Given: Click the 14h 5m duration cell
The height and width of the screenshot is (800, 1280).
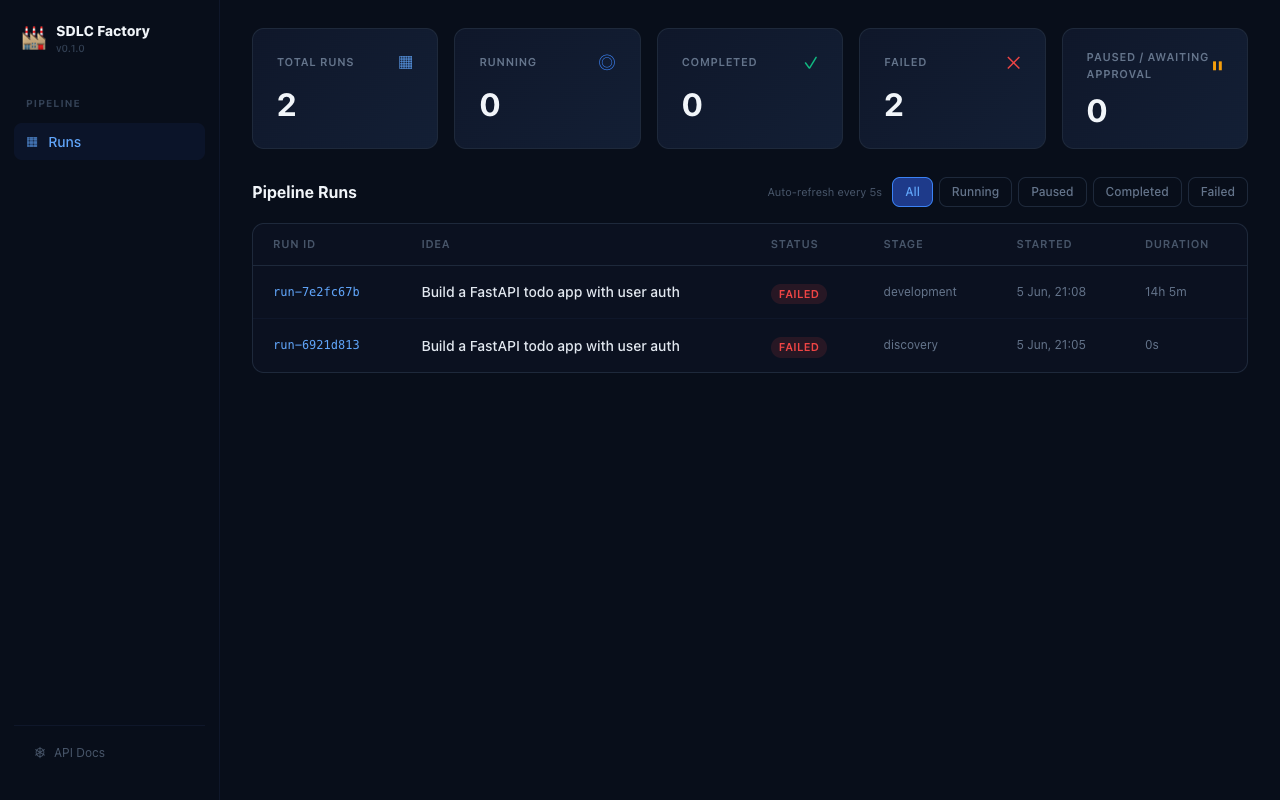Looking at the screenshot, I should [1166, 292].
